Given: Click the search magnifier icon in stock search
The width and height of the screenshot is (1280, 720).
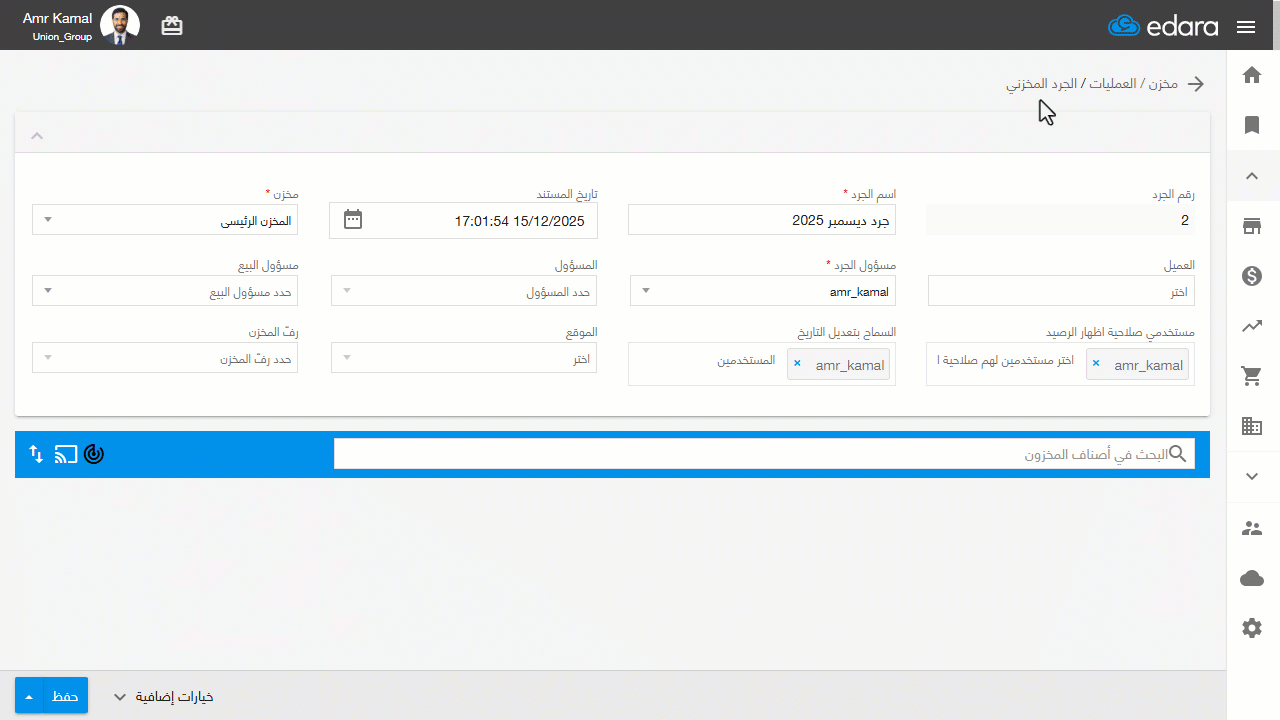Looking at the screenshot, I should pos(1178,454).
